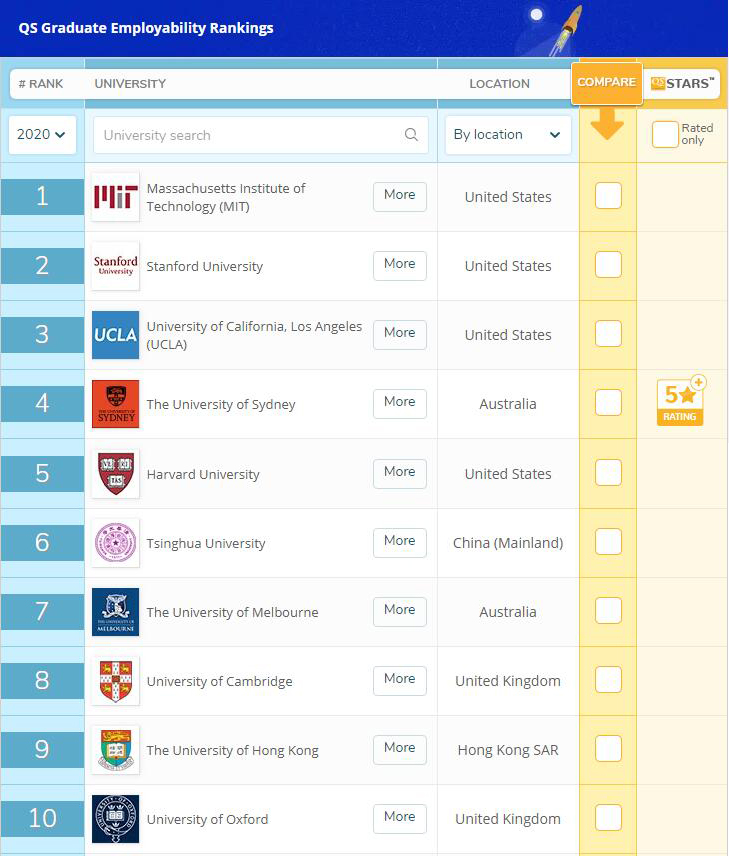Click the Harvard University shield logo
Screen dimensions: 729x856
click(115, 474)
